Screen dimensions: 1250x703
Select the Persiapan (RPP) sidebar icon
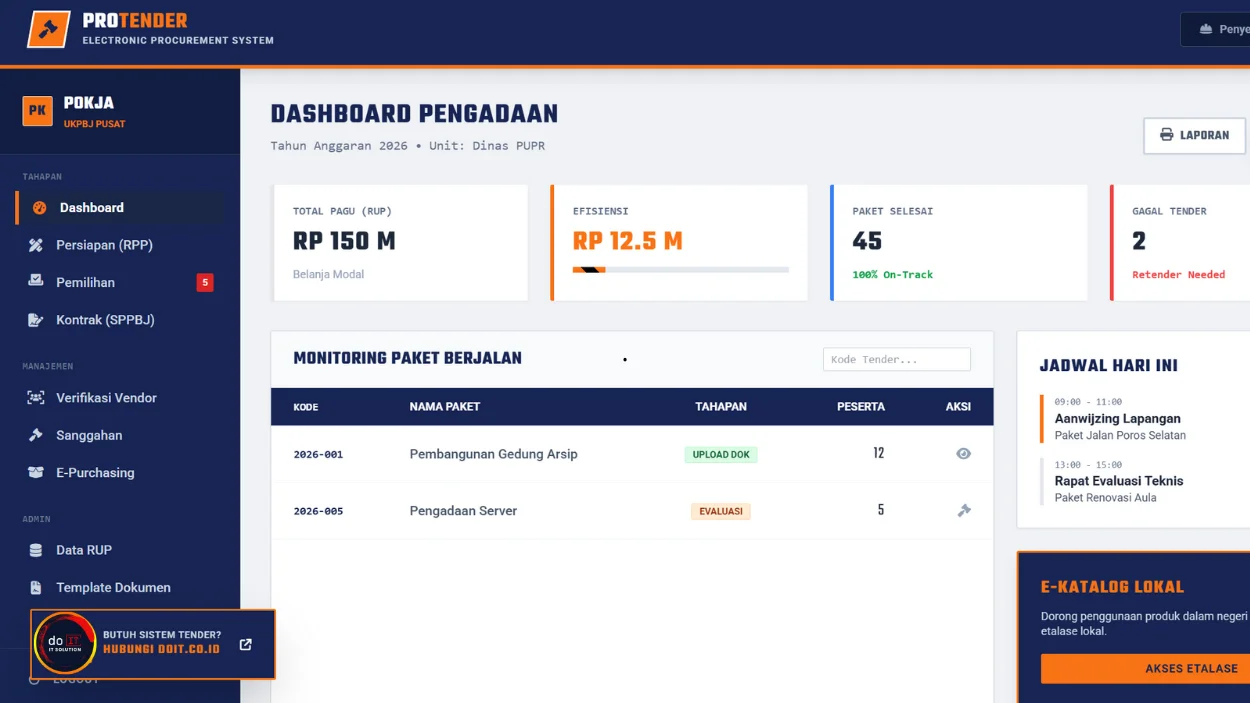(34, 245)
